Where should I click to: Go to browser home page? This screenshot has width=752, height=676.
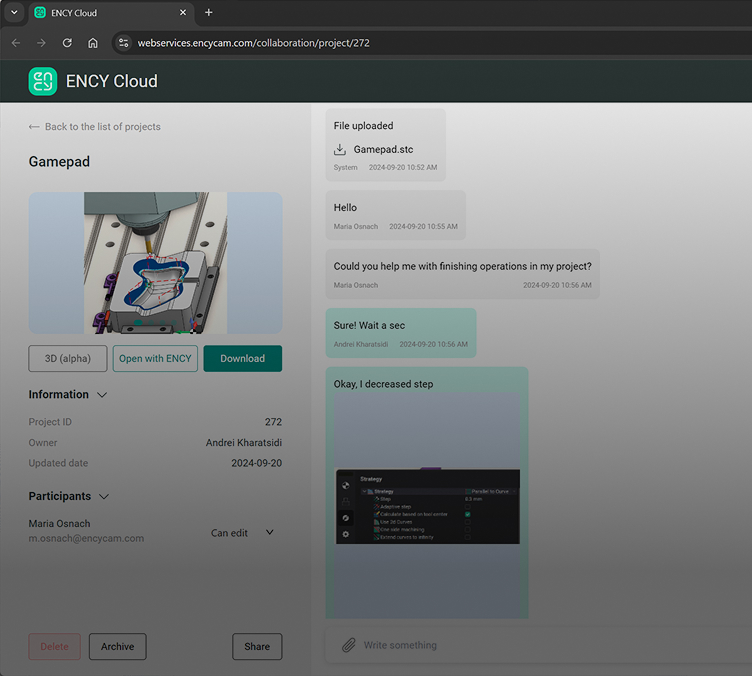pos(93,43)
